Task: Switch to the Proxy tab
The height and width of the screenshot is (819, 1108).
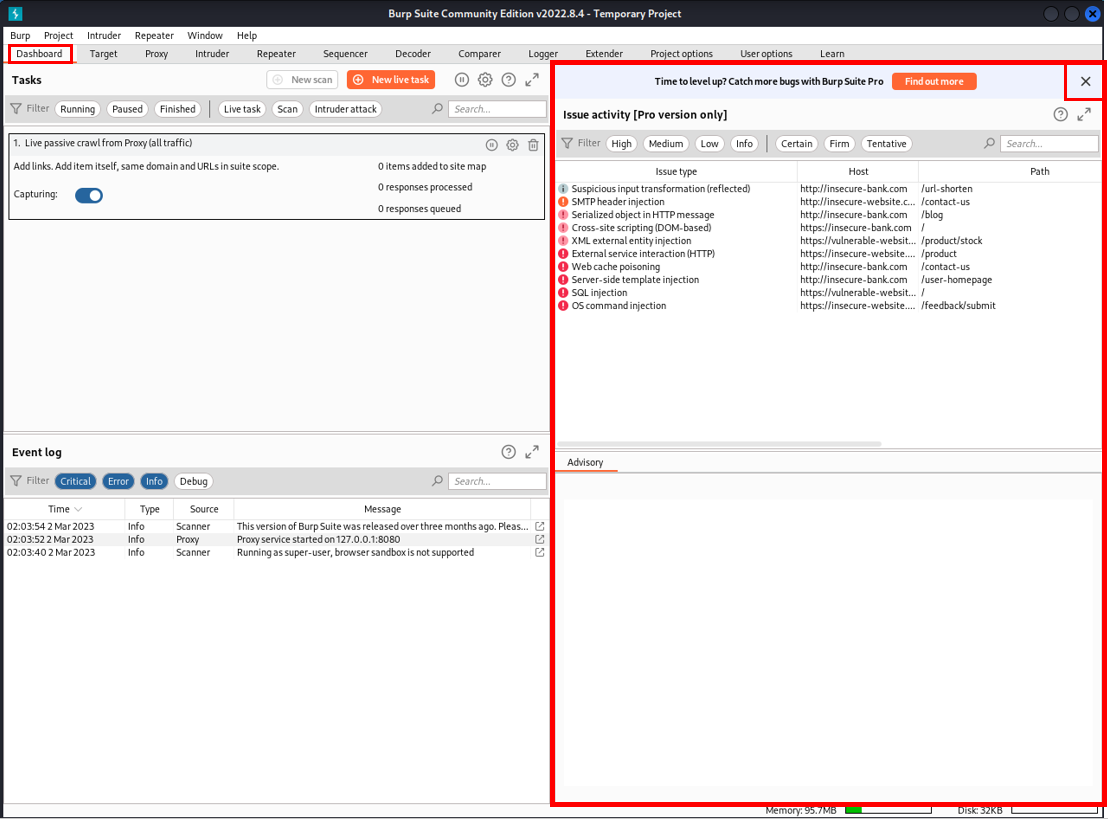Action: pyautogui.click(x=156, y=54)
